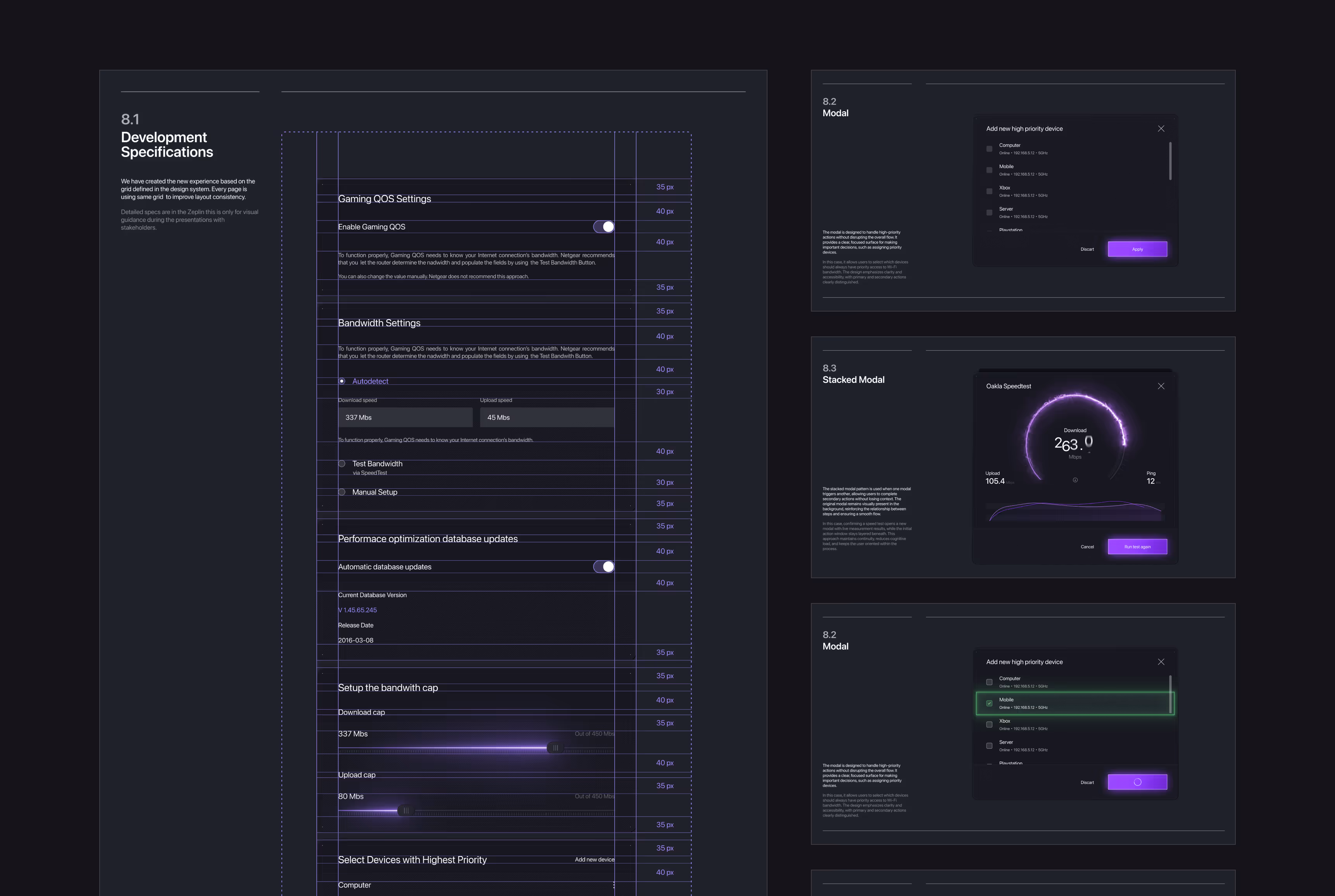The image size is (1335, 896).
Task: Toggle the Enable Gaming QOS switch
Action: [x=604, y=227]
